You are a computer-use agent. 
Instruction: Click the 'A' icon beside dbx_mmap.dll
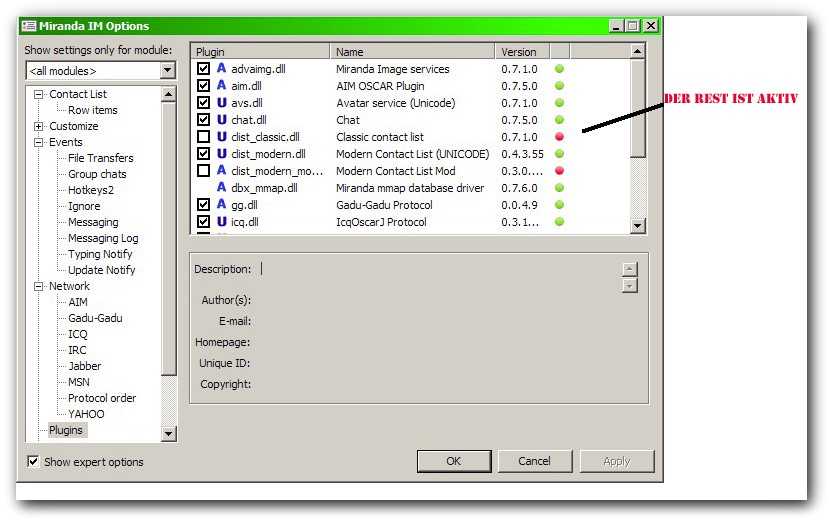(222, 188)
